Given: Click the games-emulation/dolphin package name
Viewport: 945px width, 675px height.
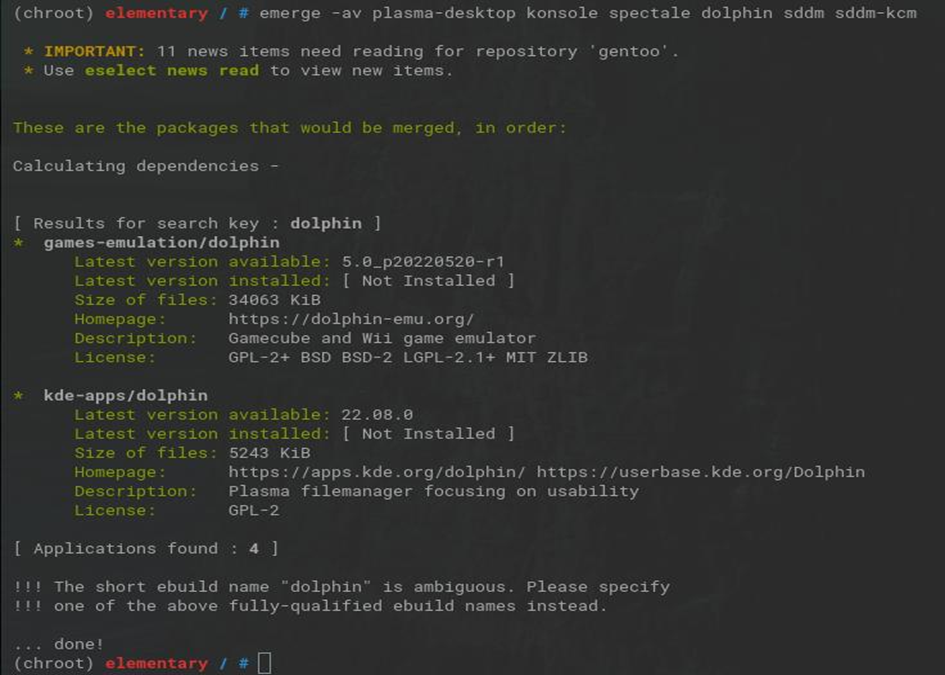Looking at the screenshot, I should [161, 243].
